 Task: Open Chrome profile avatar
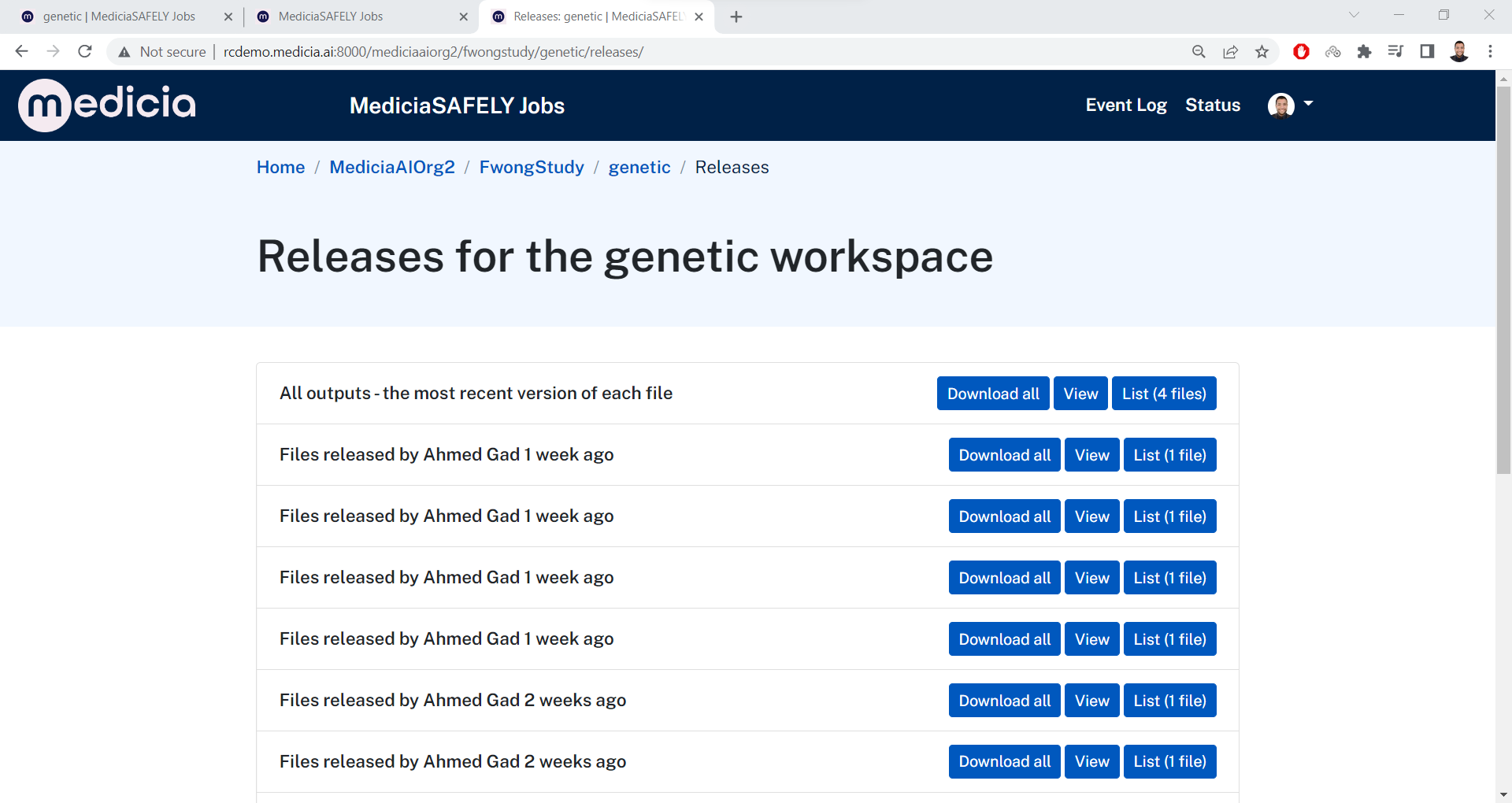[x=1458, y=52]
